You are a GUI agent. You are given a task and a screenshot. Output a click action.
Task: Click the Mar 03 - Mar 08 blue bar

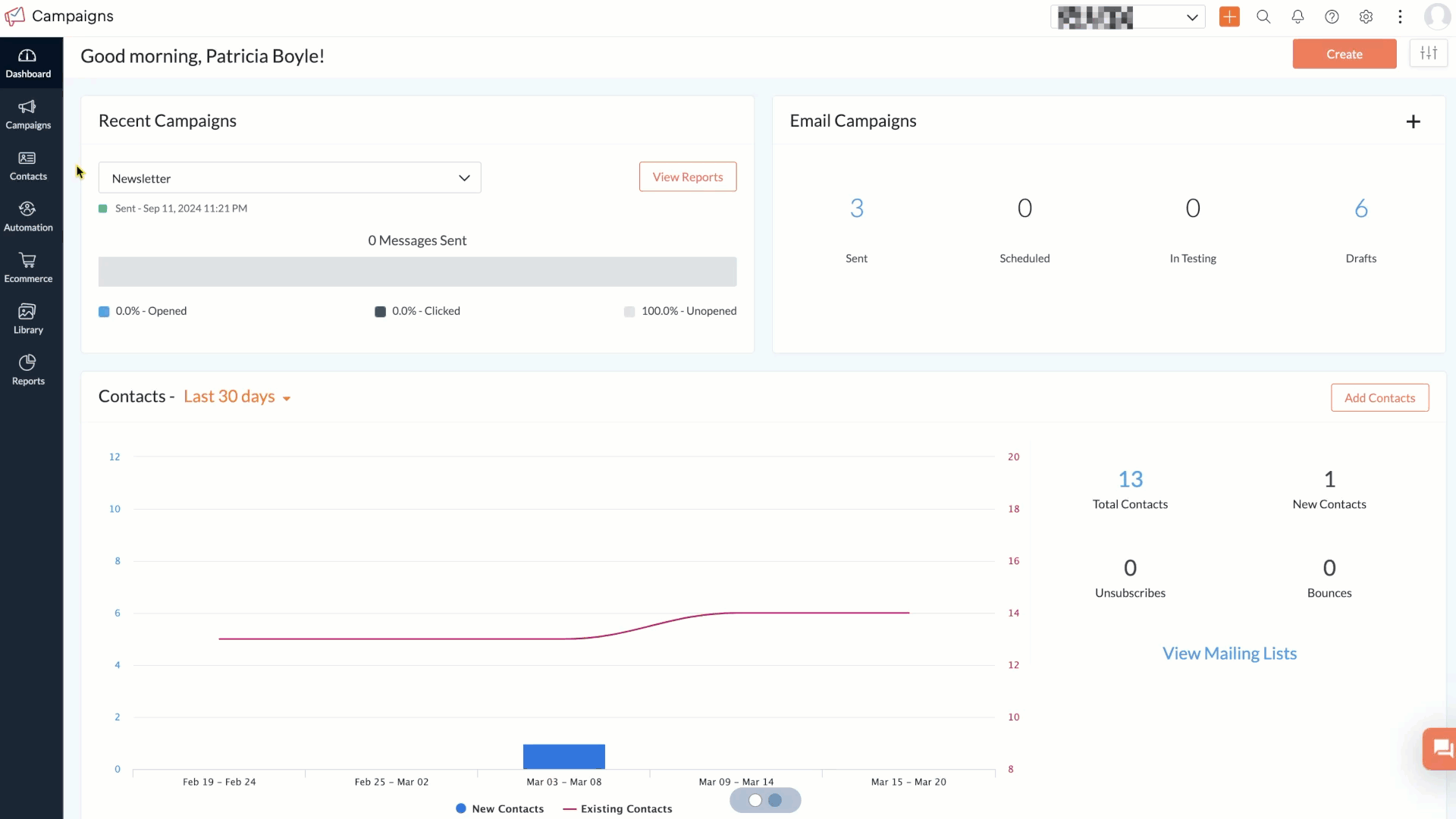click(564, 757)
